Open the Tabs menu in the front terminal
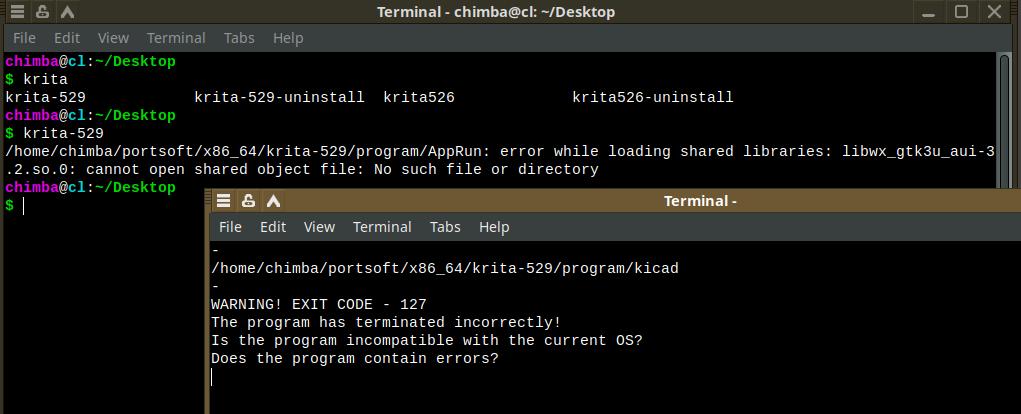 [x=445, y=227]
